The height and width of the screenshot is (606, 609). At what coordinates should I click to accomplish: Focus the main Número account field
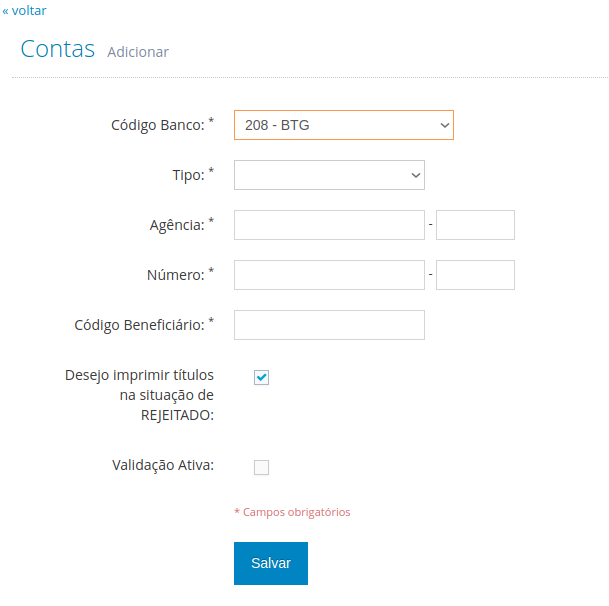[x=329, y=275]
